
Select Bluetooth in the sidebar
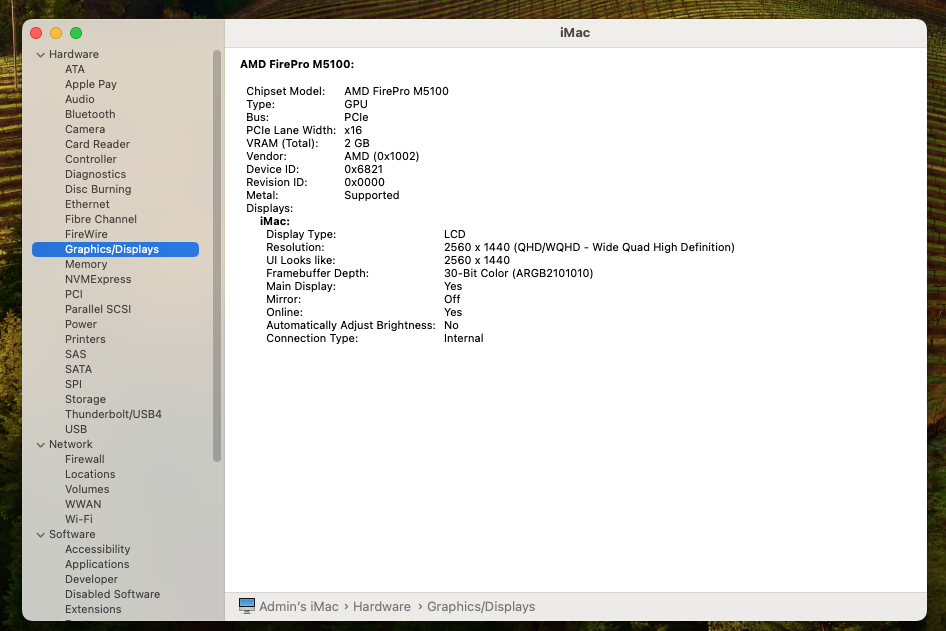pos(90,114)
